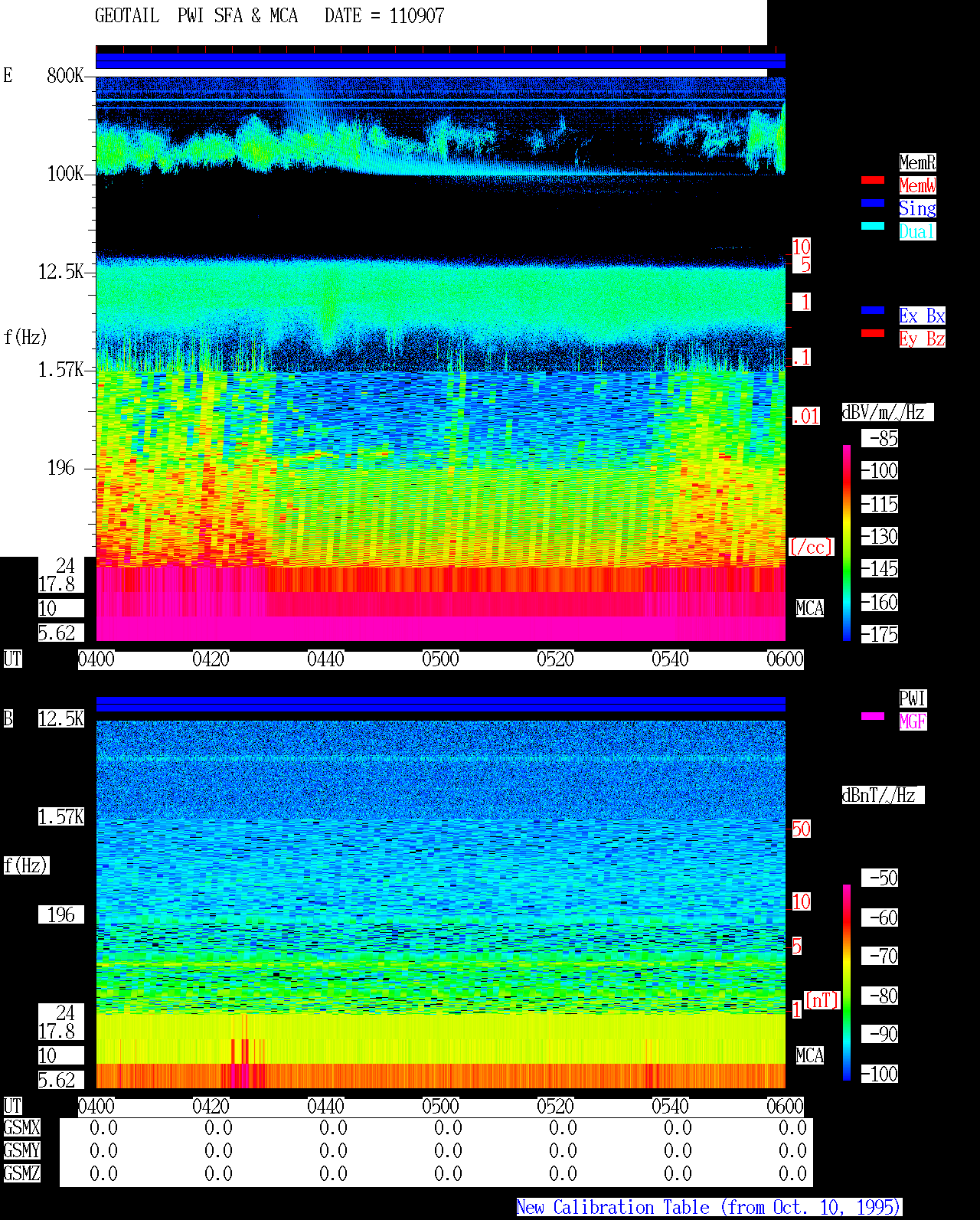Viewport: 980px width, 1220px height.
Task: Click the dBV/m/√Hz color scale bar
Action: (847, 542)
